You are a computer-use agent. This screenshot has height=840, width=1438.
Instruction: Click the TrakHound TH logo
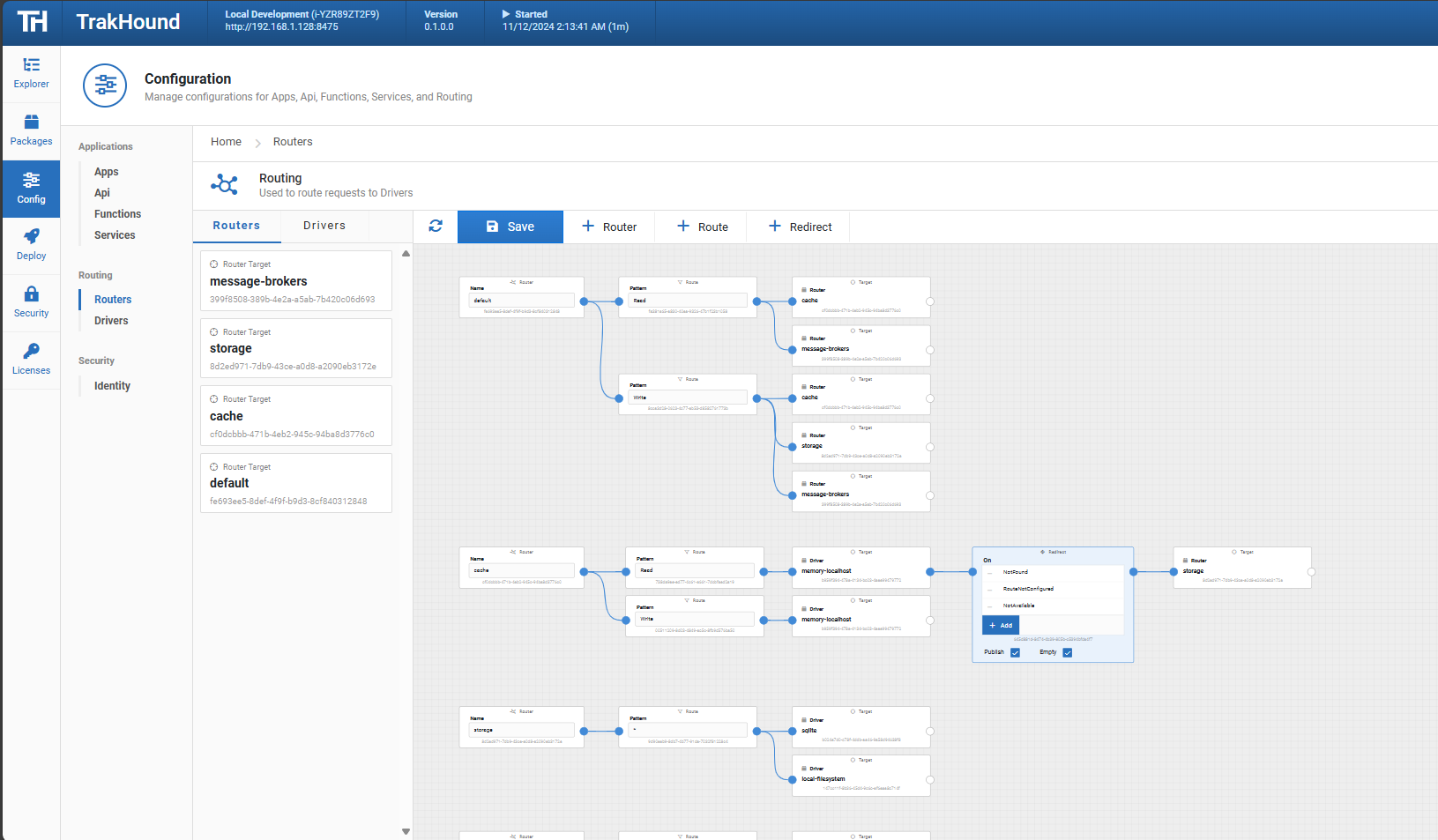[x=33, y=22]
